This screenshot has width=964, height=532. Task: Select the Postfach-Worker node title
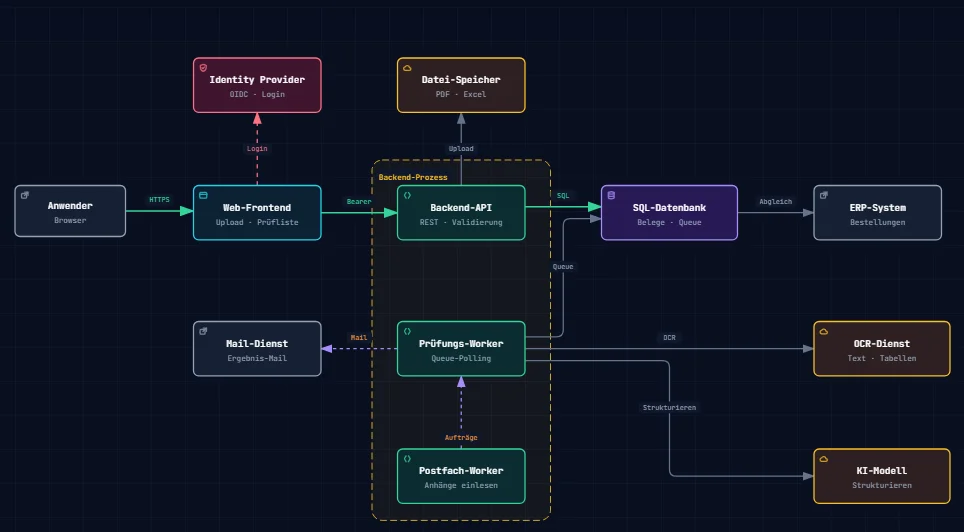click(x=461, y=471)
